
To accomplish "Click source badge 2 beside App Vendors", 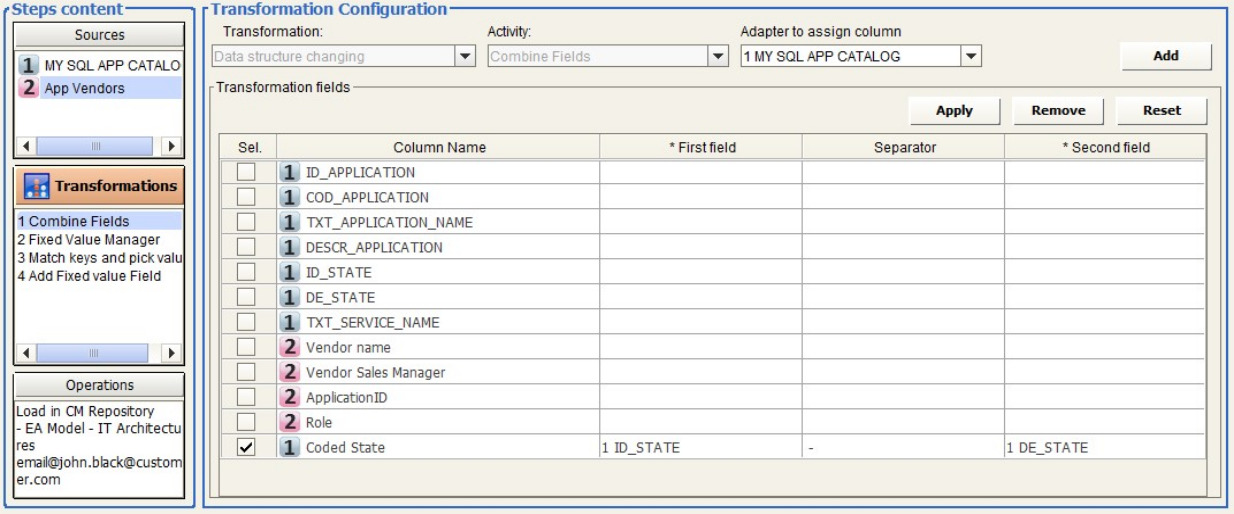I will pyautogui.click(x=29, y=88).
